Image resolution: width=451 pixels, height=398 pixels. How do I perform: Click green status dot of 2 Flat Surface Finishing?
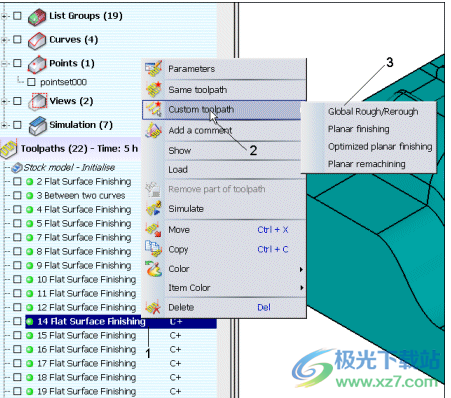29,182
